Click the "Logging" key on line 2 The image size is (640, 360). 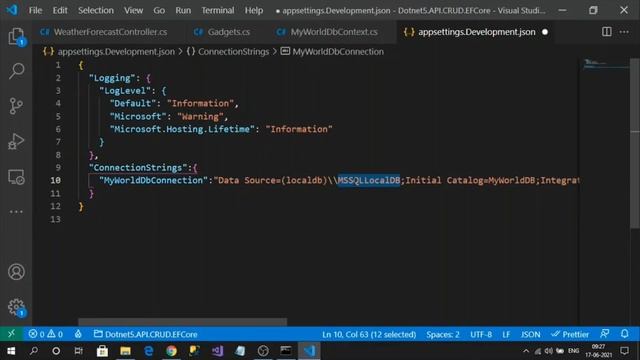tap(112, 78)
